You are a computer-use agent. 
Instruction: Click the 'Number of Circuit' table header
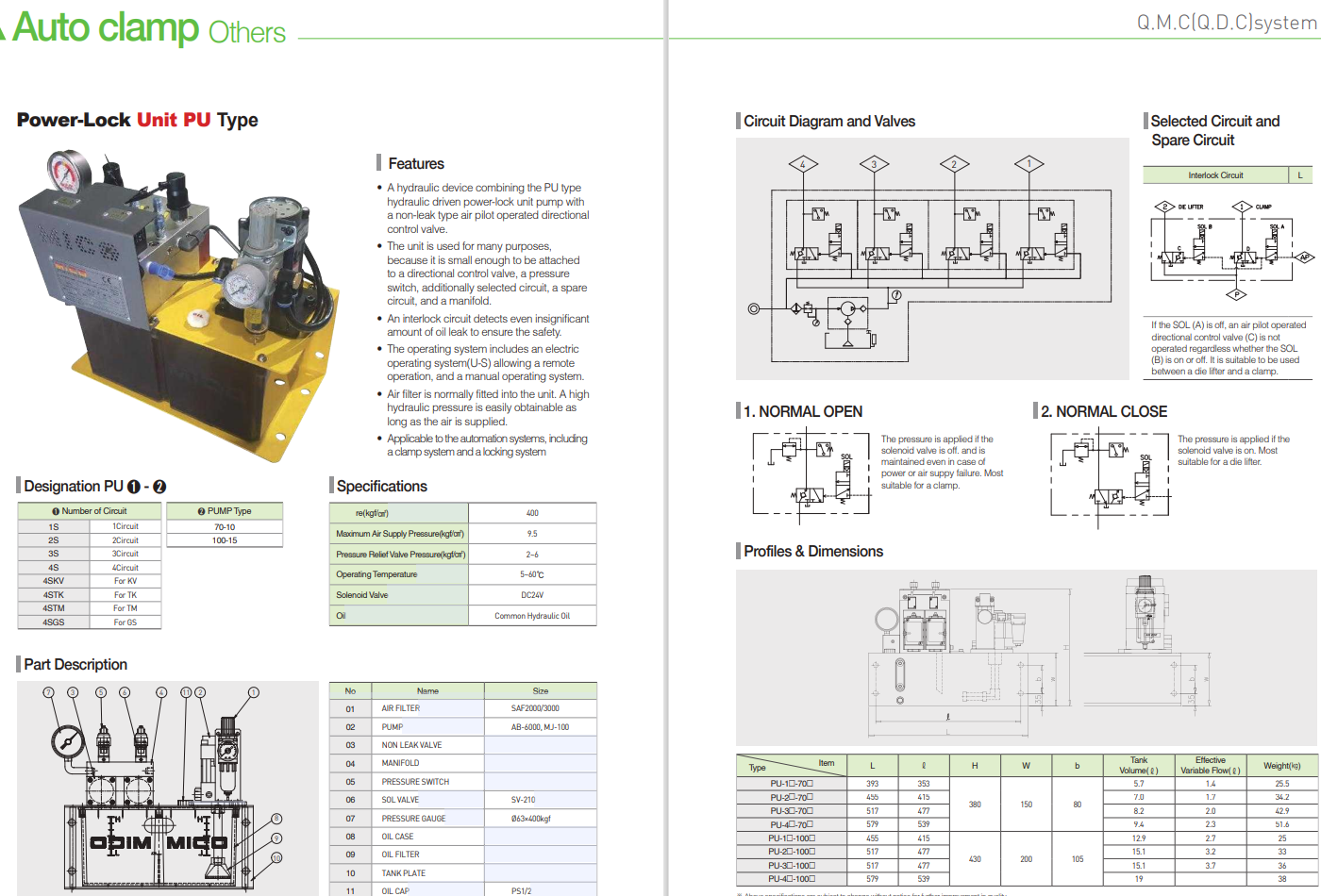(x=90, y=511)
